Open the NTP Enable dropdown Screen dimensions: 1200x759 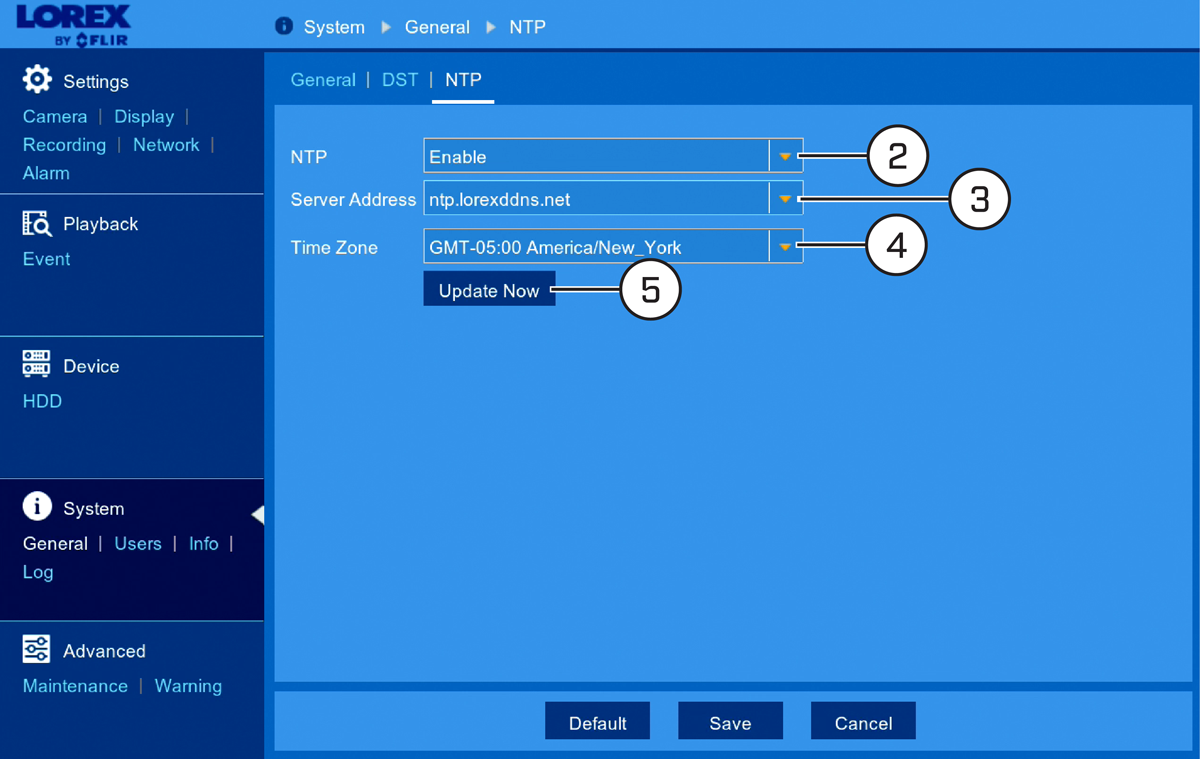(x=613, y=156)
